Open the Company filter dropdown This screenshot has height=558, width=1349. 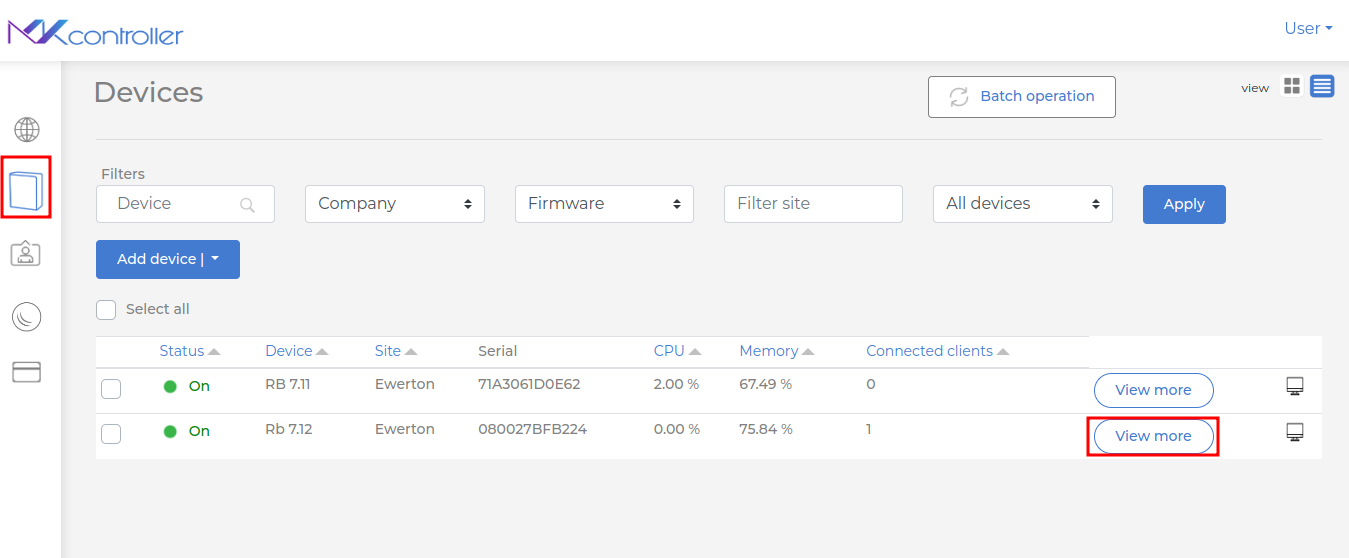[x=395, y=204]
